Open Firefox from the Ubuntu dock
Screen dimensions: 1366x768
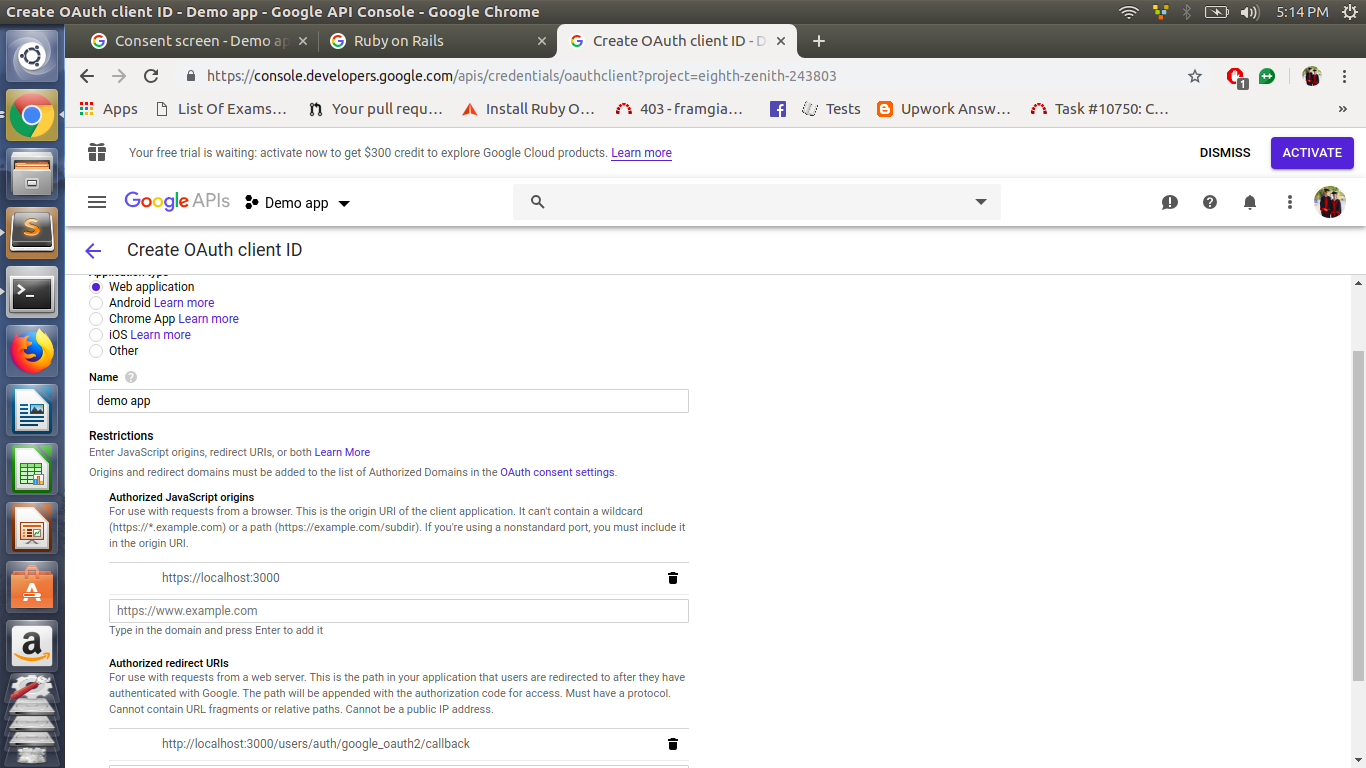click(32, 351)
